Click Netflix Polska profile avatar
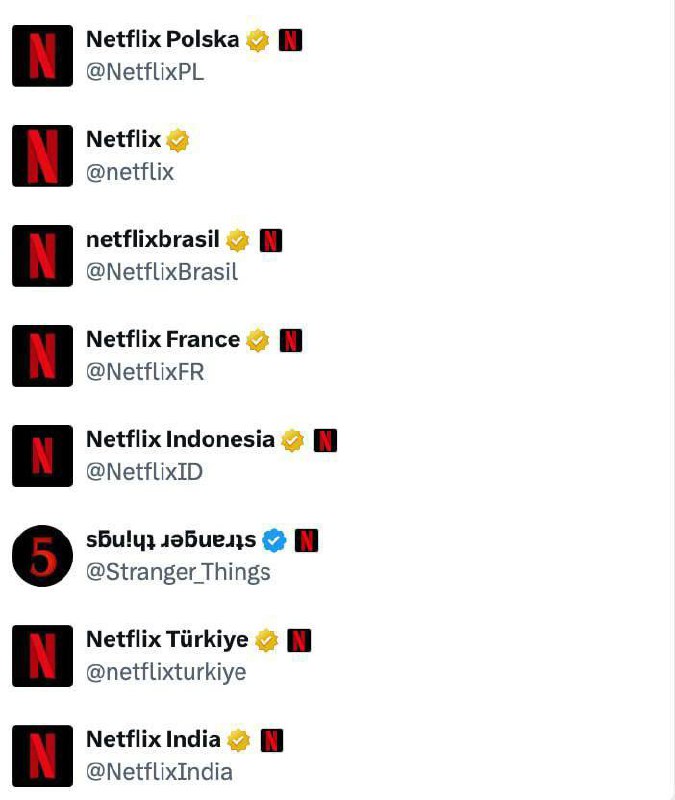Viewport: 675px width, 800px height. point(42,56)
